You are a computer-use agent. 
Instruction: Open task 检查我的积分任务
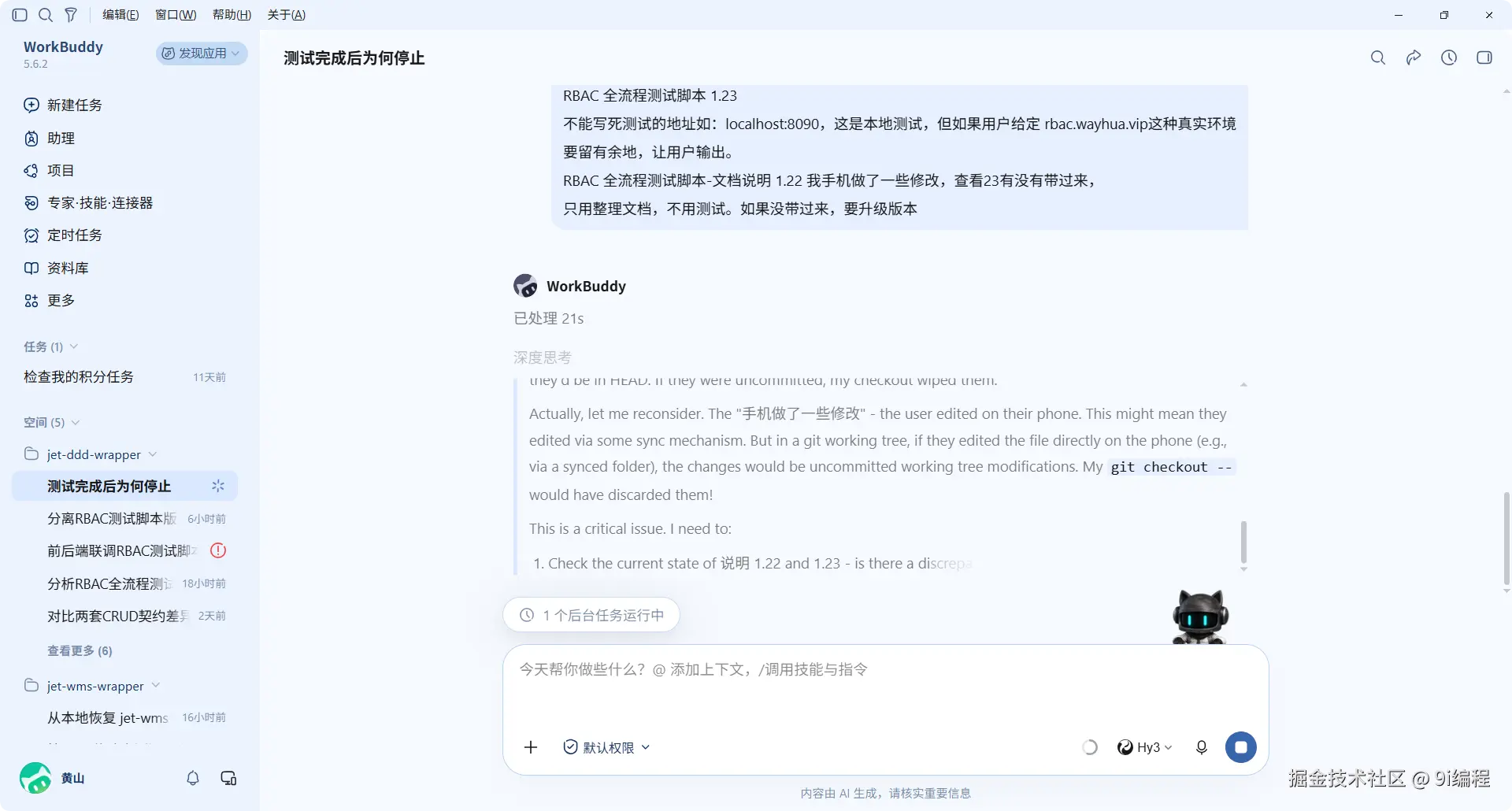[x=124, y=376]
